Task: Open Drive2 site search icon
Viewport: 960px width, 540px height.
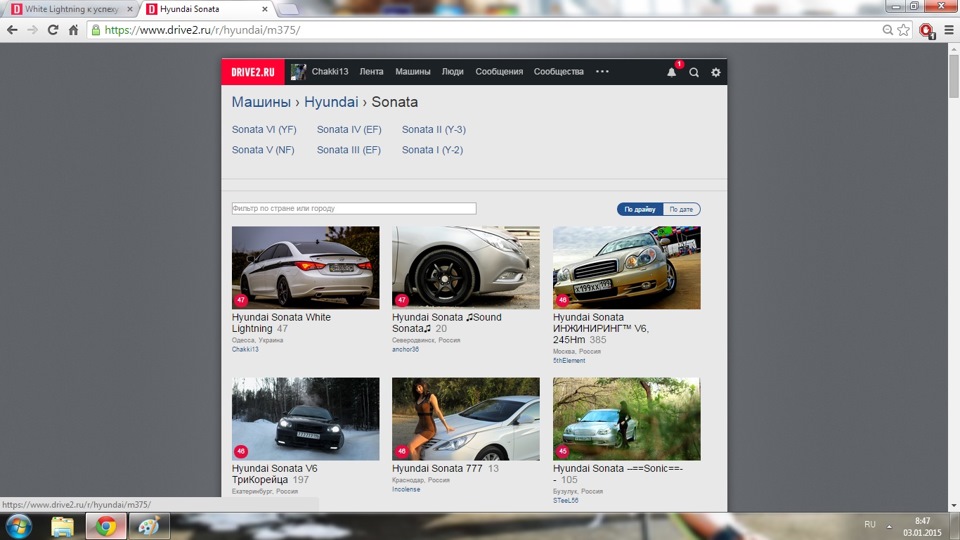Action: tap(694, 72)
